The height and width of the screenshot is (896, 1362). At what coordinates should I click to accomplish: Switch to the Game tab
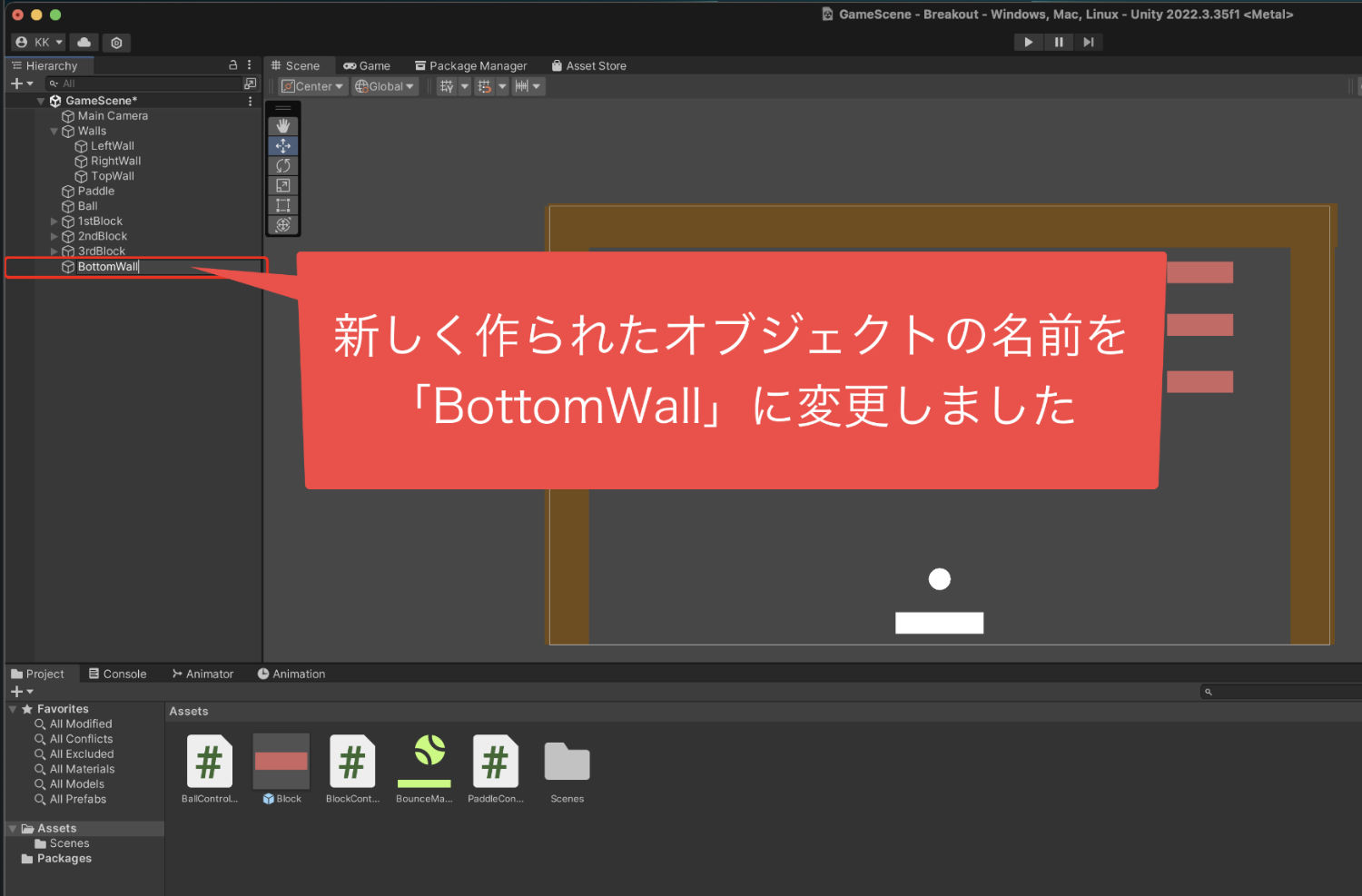[x=367, y=65]
